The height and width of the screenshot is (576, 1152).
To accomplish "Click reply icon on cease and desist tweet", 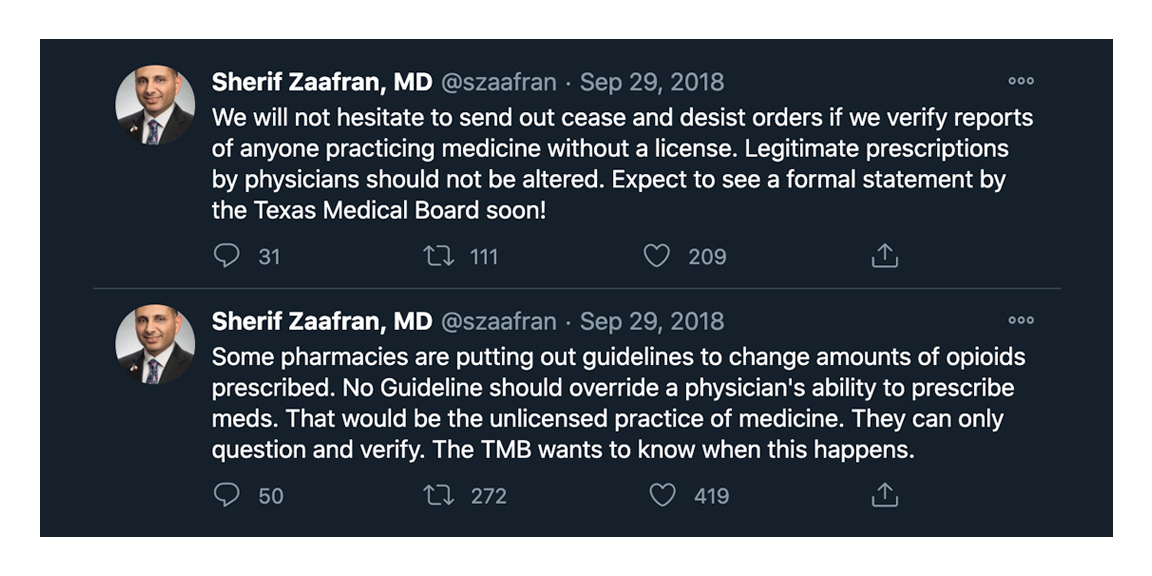I will pyautogui.click(x=227, y=256).
